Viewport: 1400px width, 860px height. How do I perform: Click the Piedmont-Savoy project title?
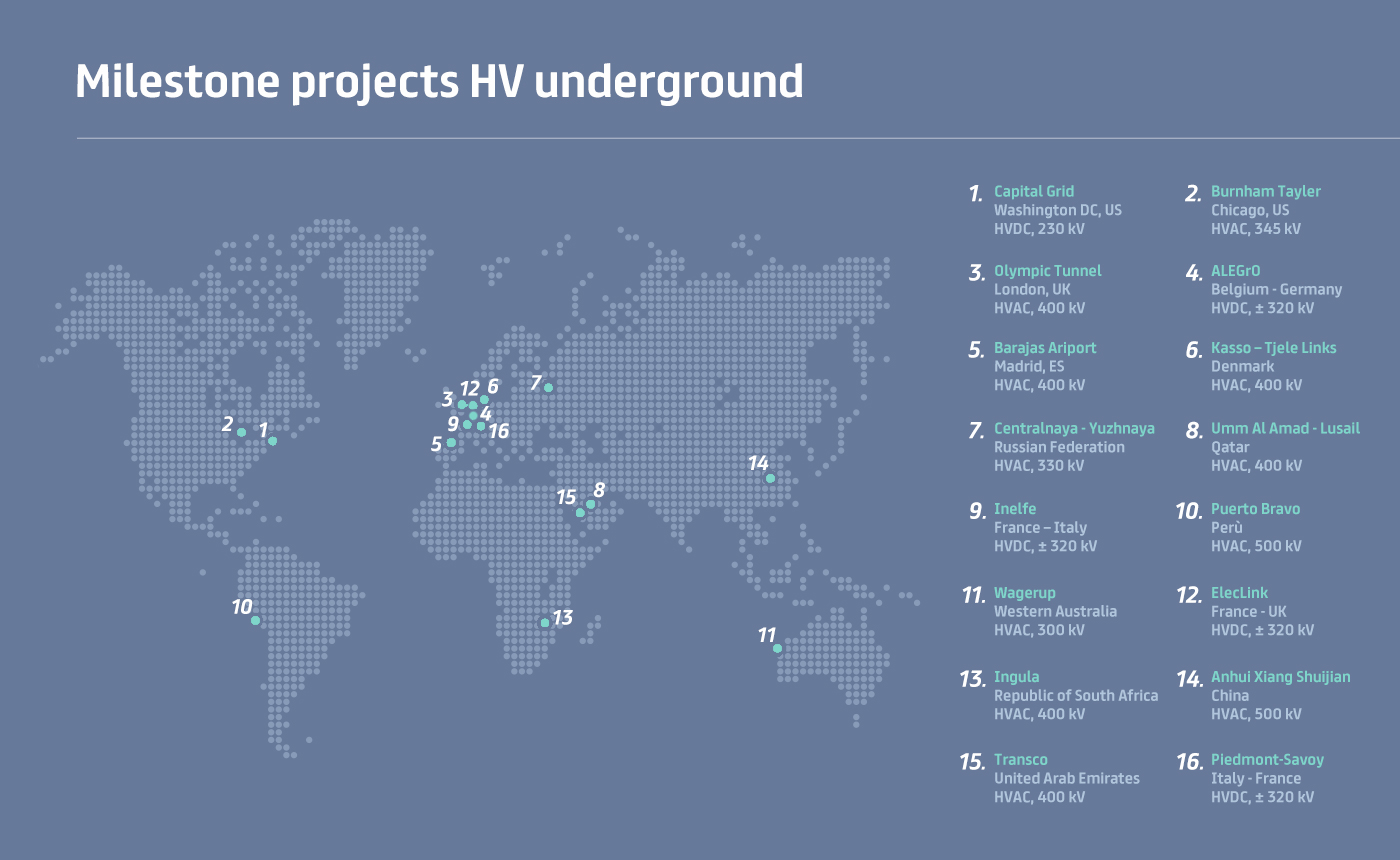(1267, 760)
